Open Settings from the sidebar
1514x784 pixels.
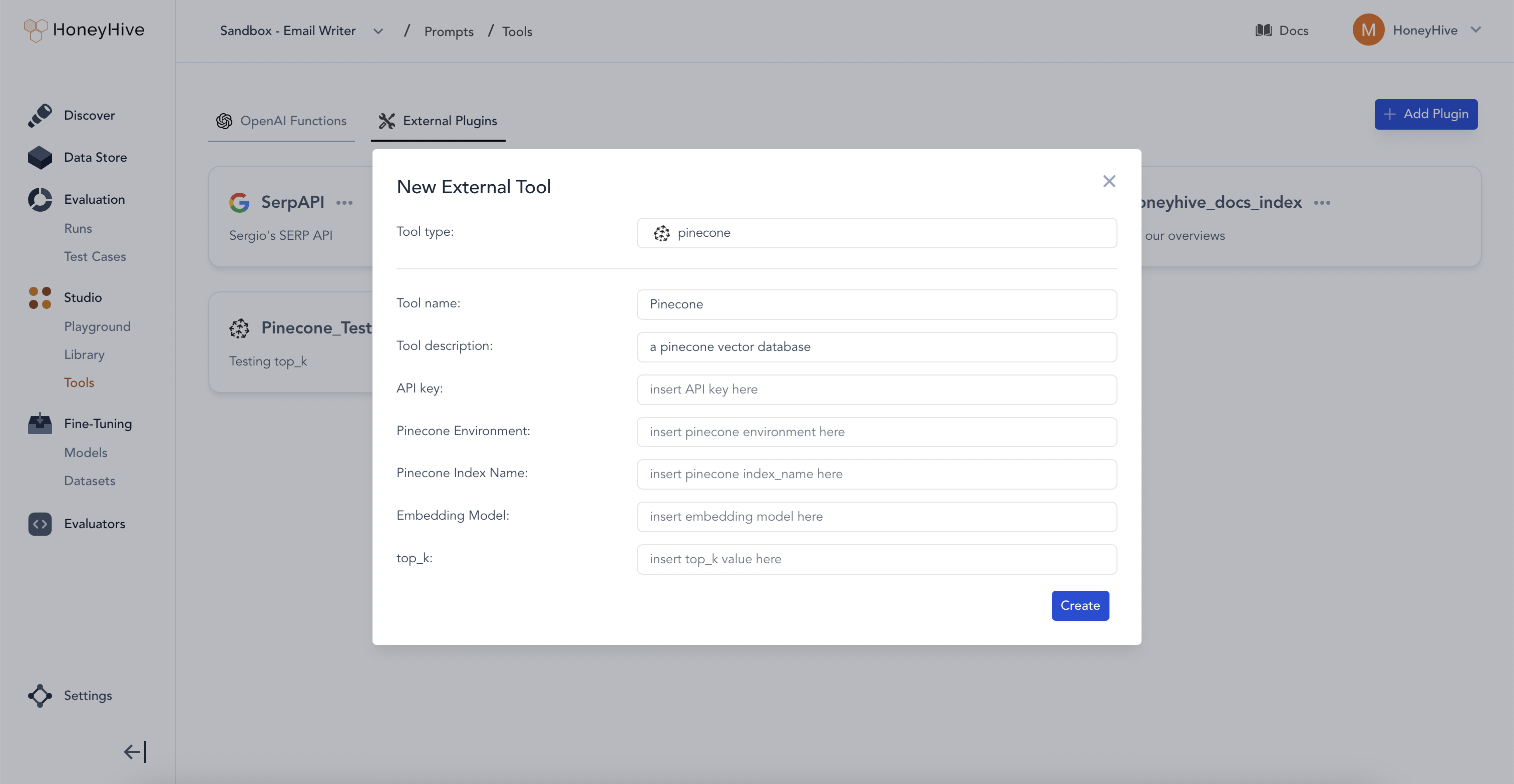[x=87, y=695]
